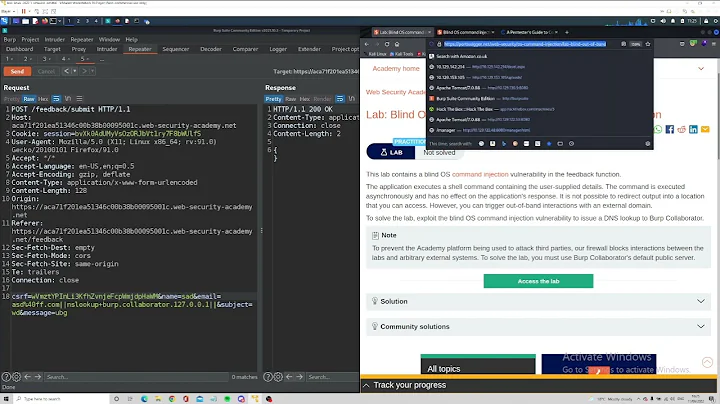Switch to the Sequencer tab
Image resolution: width=720 pixels, height=404 pixels.
coord(175,49)
